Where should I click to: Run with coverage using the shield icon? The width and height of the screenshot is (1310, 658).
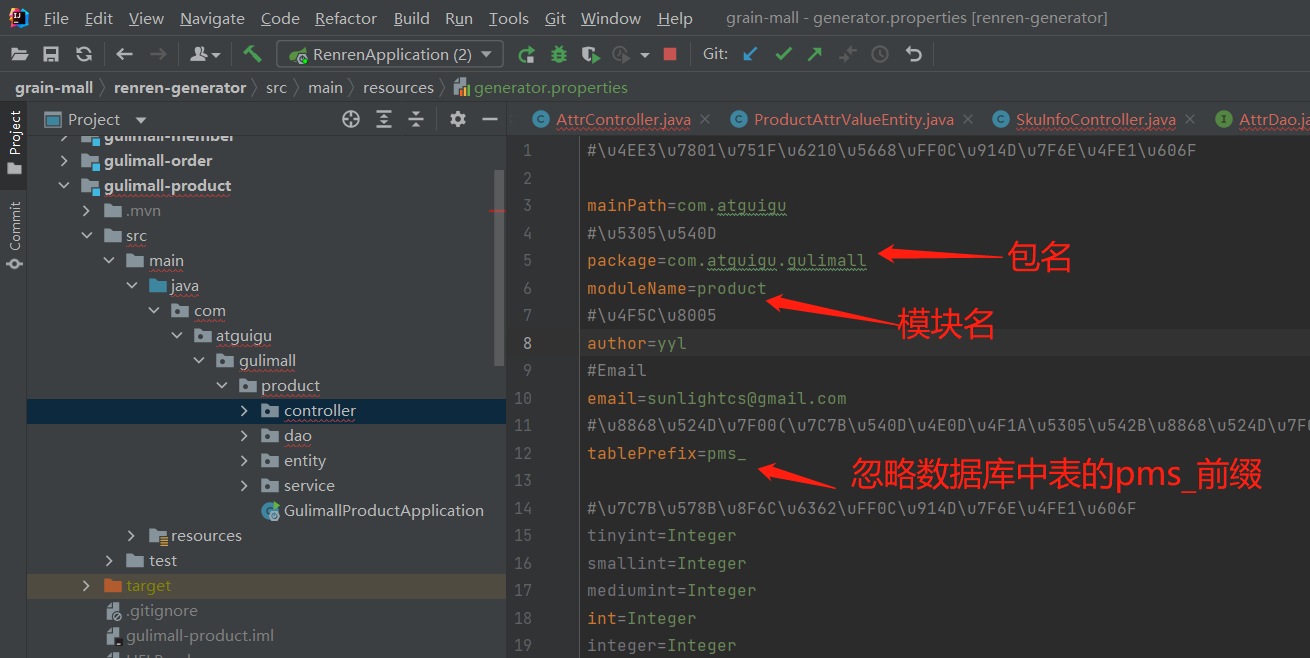[x=591, y=54]
